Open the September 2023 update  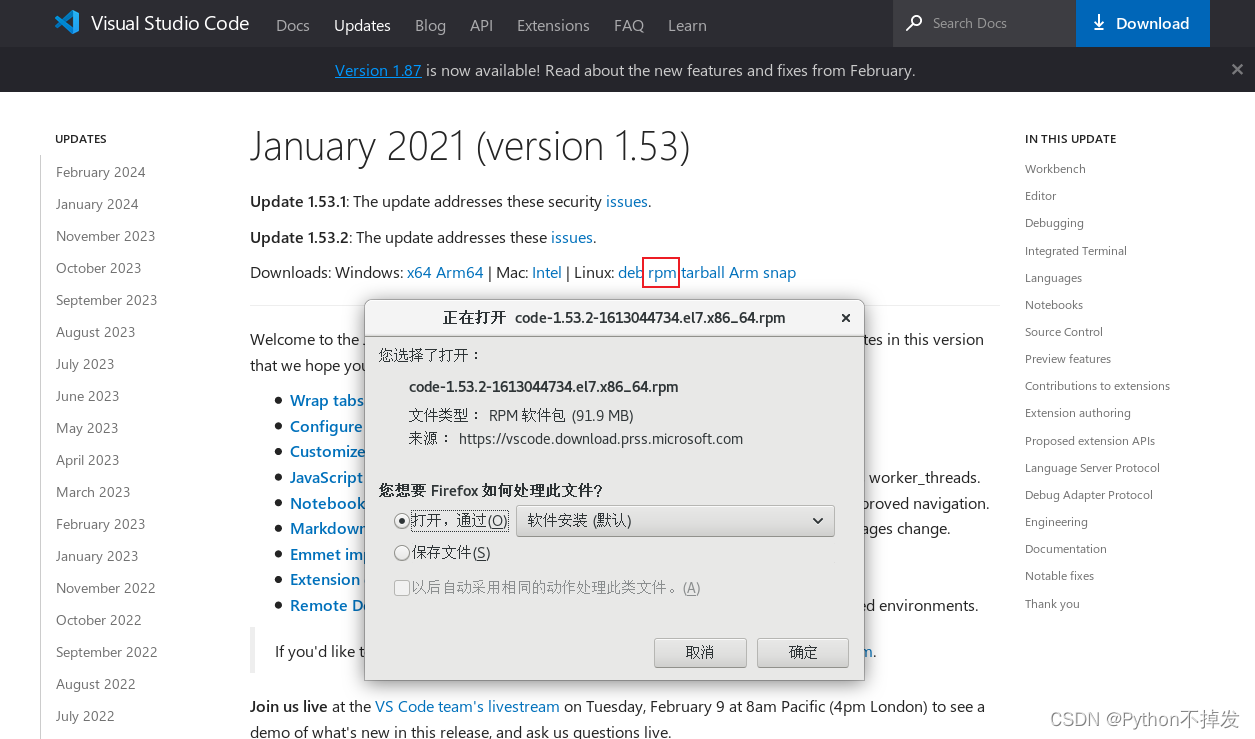point(107,300)
